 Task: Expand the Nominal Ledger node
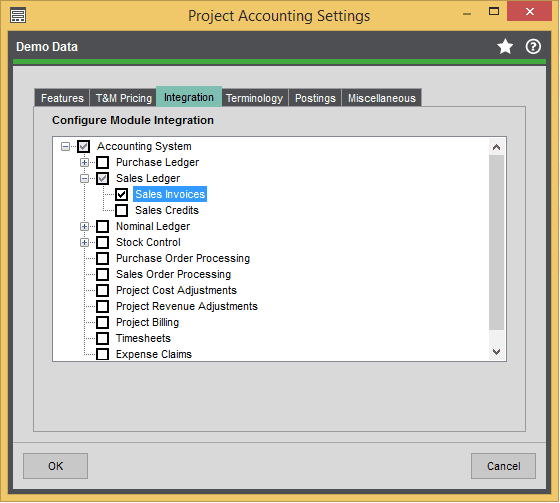coord(84,226)
